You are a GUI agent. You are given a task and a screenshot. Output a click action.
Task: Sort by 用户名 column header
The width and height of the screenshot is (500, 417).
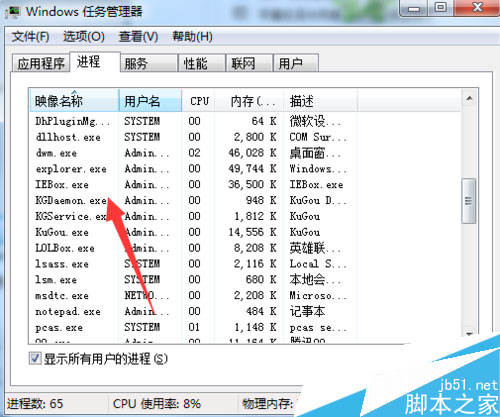(150, 101)
